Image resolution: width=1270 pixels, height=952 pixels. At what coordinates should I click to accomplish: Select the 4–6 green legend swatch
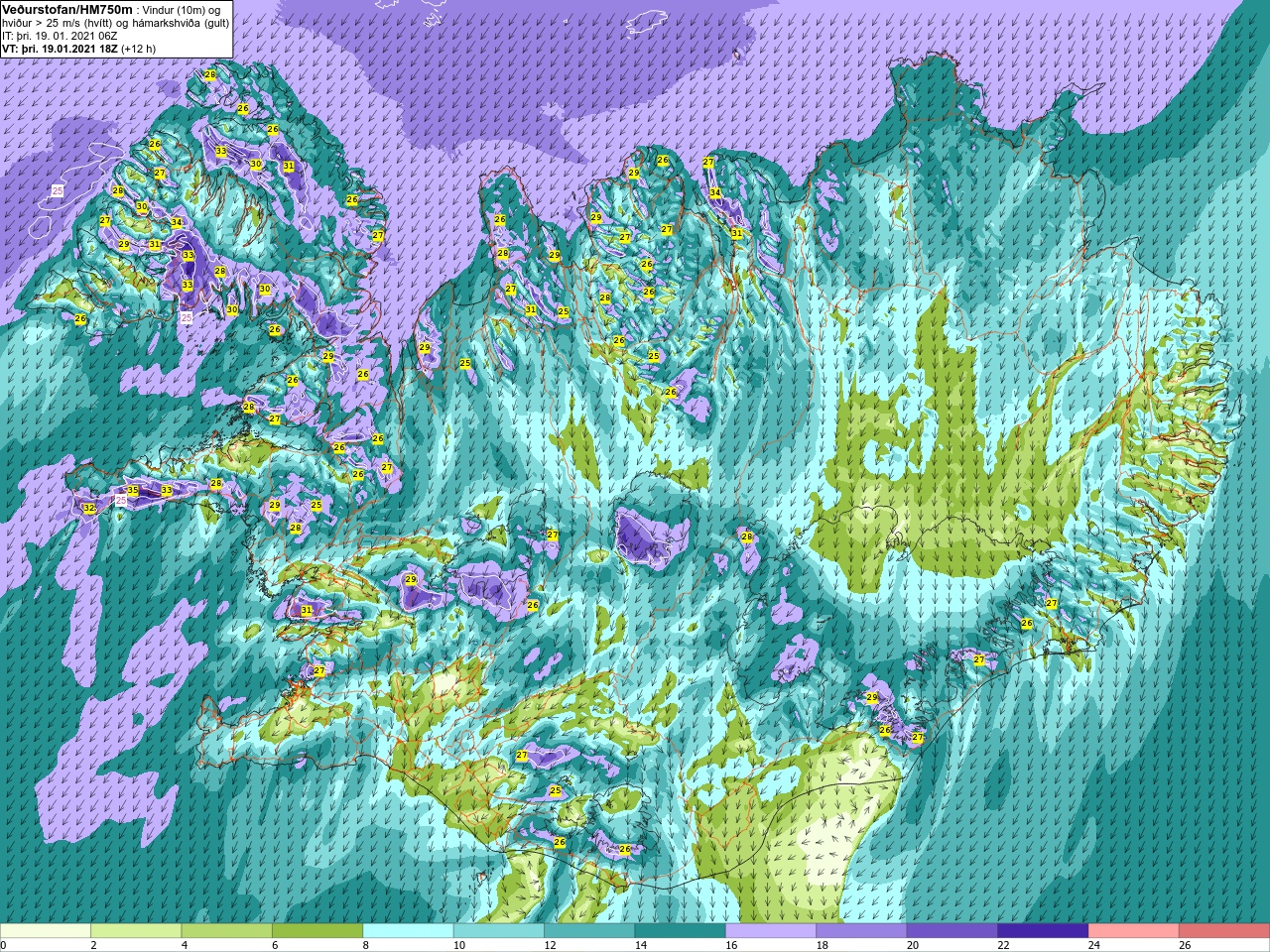[227, 931]
